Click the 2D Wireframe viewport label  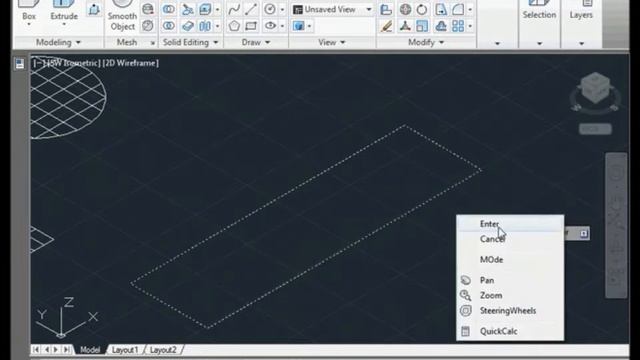pyautogui.click(x=131, y=63)
